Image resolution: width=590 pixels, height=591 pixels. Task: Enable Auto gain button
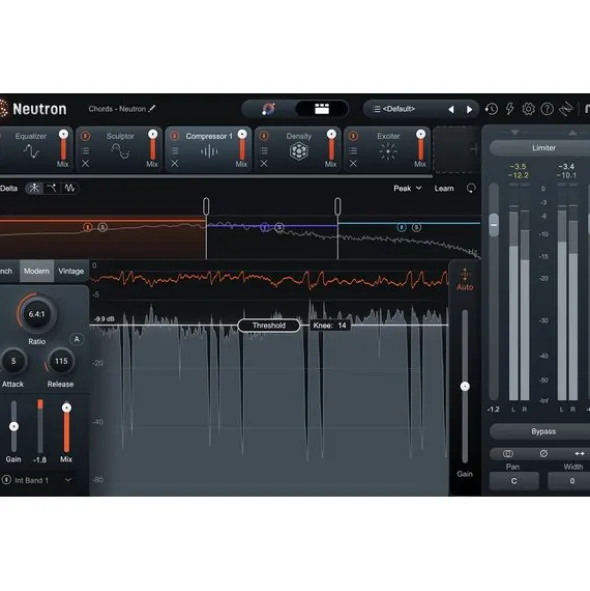(464, 279)
